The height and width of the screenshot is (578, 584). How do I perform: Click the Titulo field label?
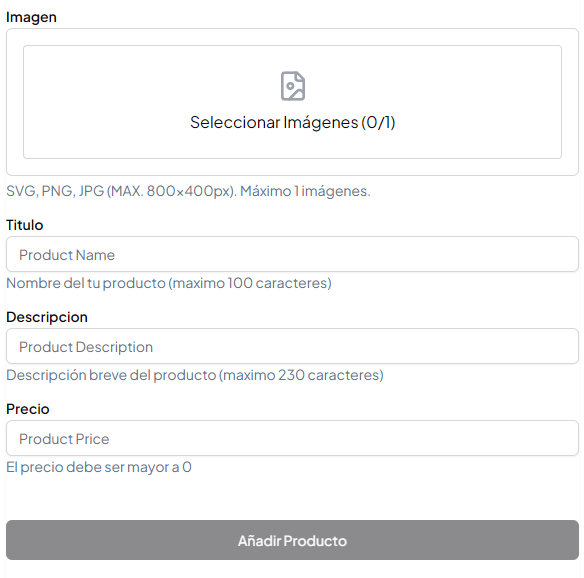point(25,225)
